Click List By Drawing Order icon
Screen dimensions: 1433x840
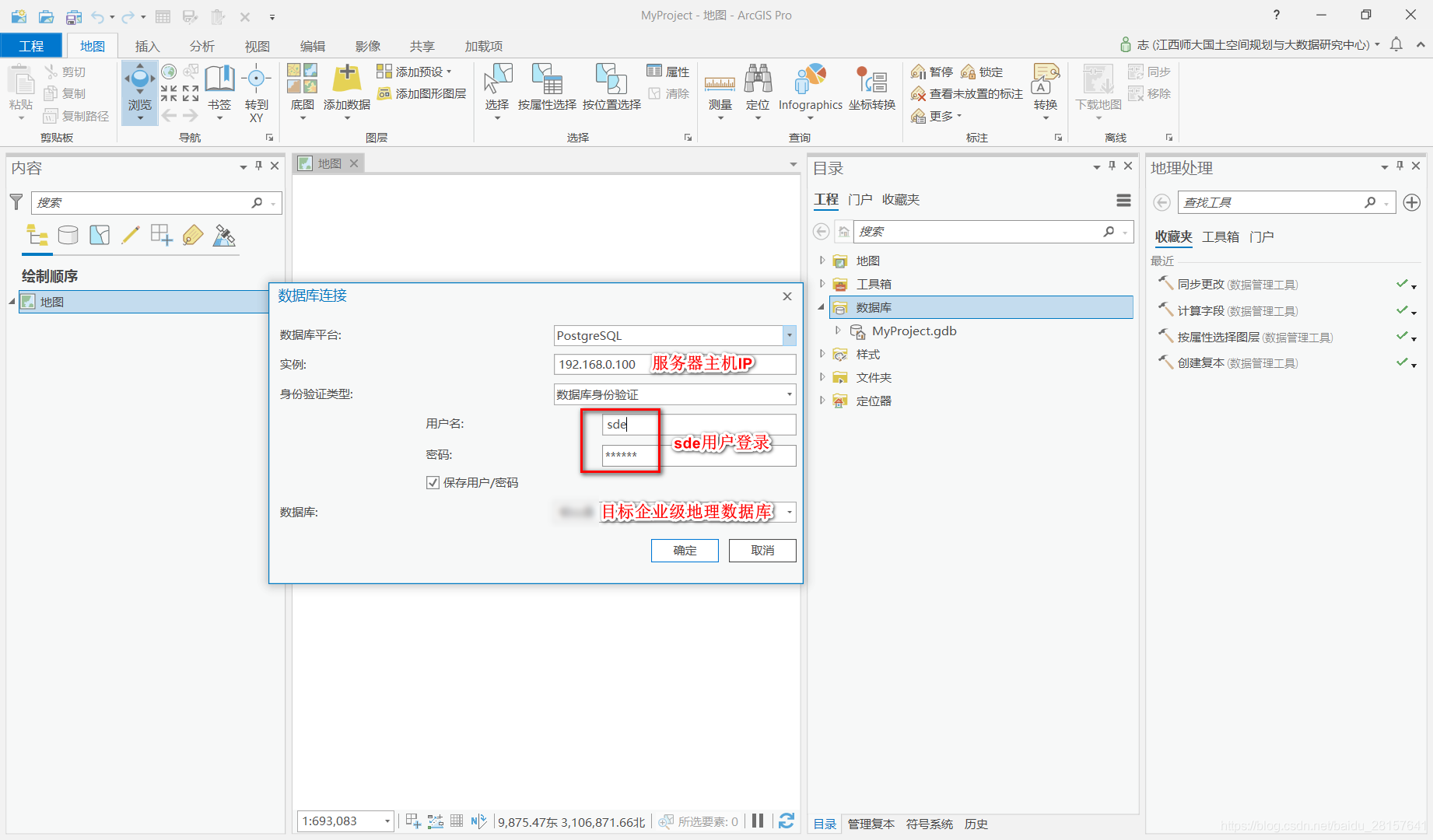click(x=37, y=235)
